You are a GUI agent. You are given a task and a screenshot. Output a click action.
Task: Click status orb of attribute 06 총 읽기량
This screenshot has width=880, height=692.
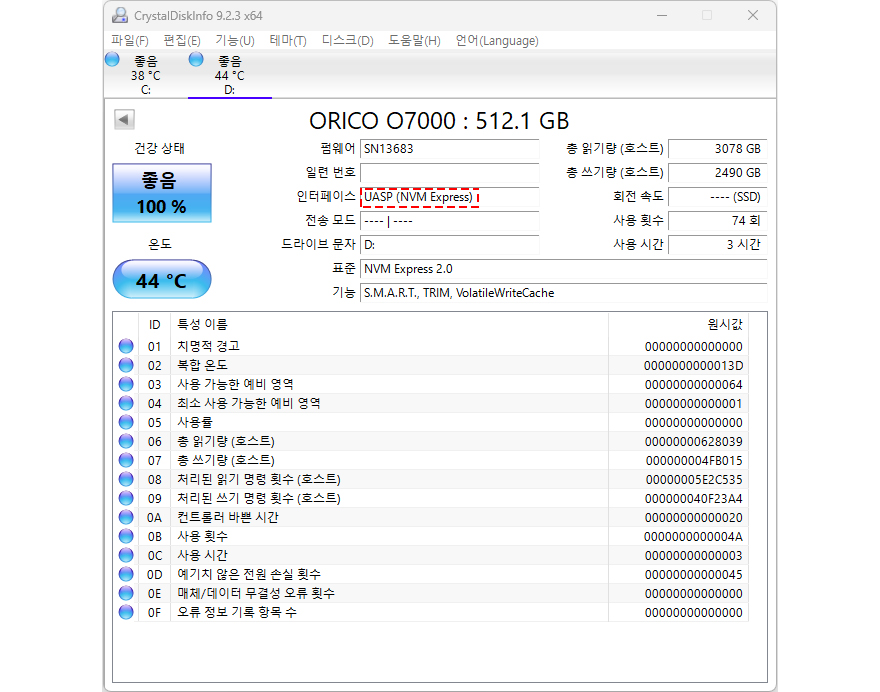pyautogui.click(x=126, y=441)
